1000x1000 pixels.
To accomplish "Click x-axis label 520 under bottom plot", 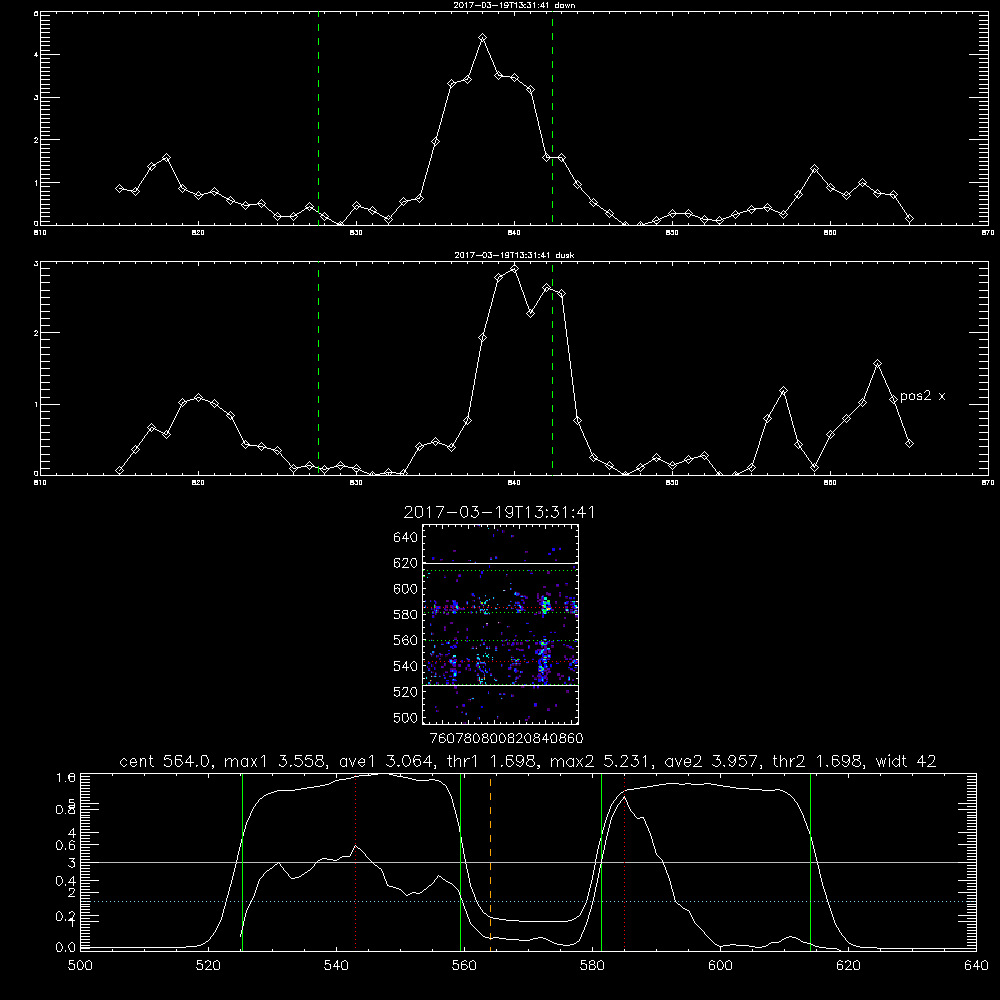I will (x=208, y=966).
